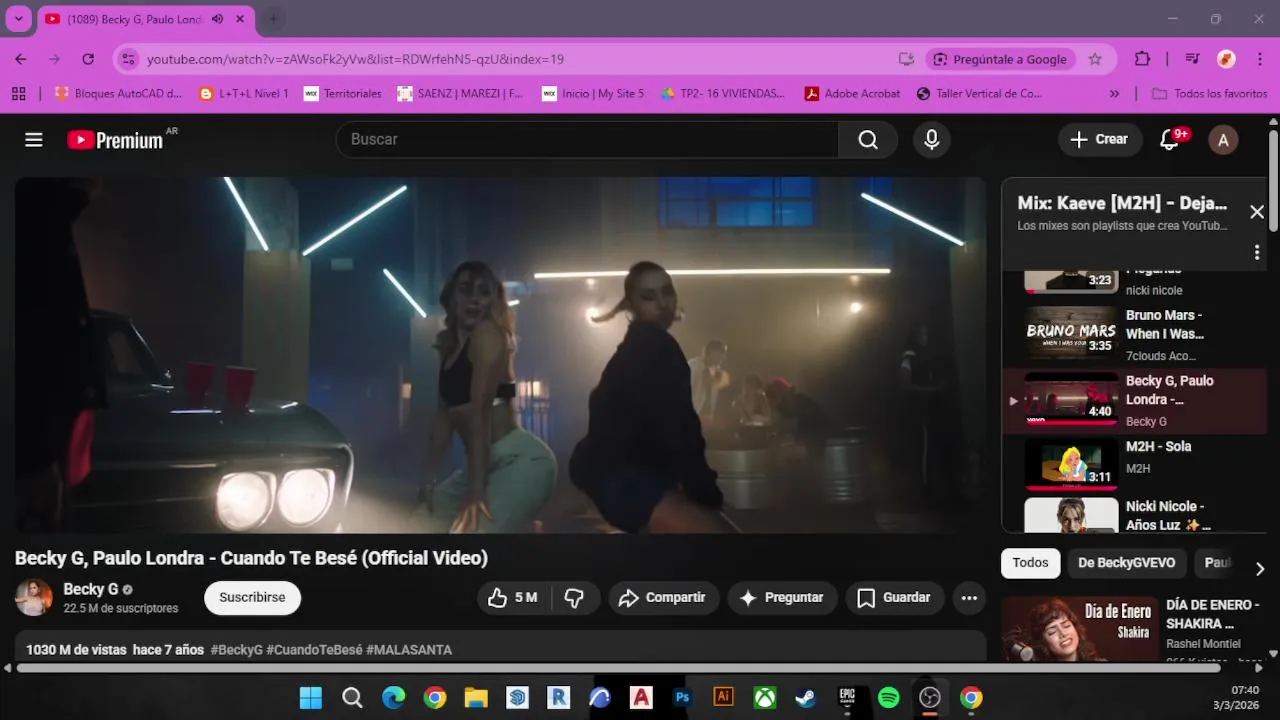Open the Chrome extensions puzzle icon
1280x720 pixels.
click(x=1142, y=59)
